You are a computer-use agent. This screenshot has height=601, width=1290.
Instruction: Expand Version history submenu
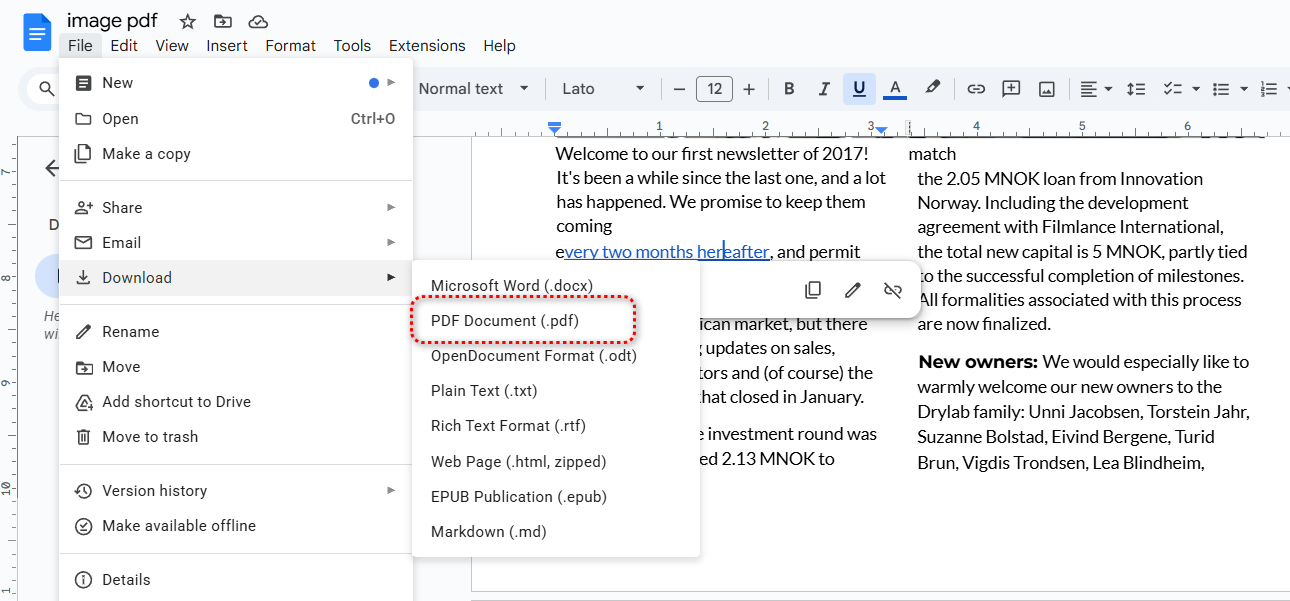236,491
